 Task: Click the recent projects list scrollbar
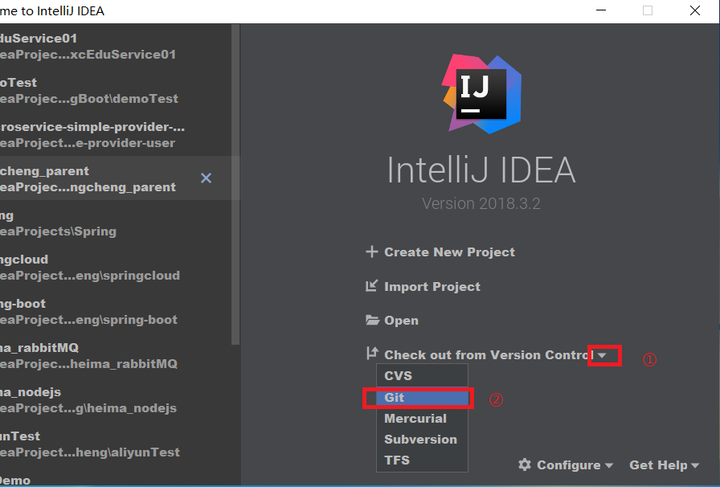236,184
